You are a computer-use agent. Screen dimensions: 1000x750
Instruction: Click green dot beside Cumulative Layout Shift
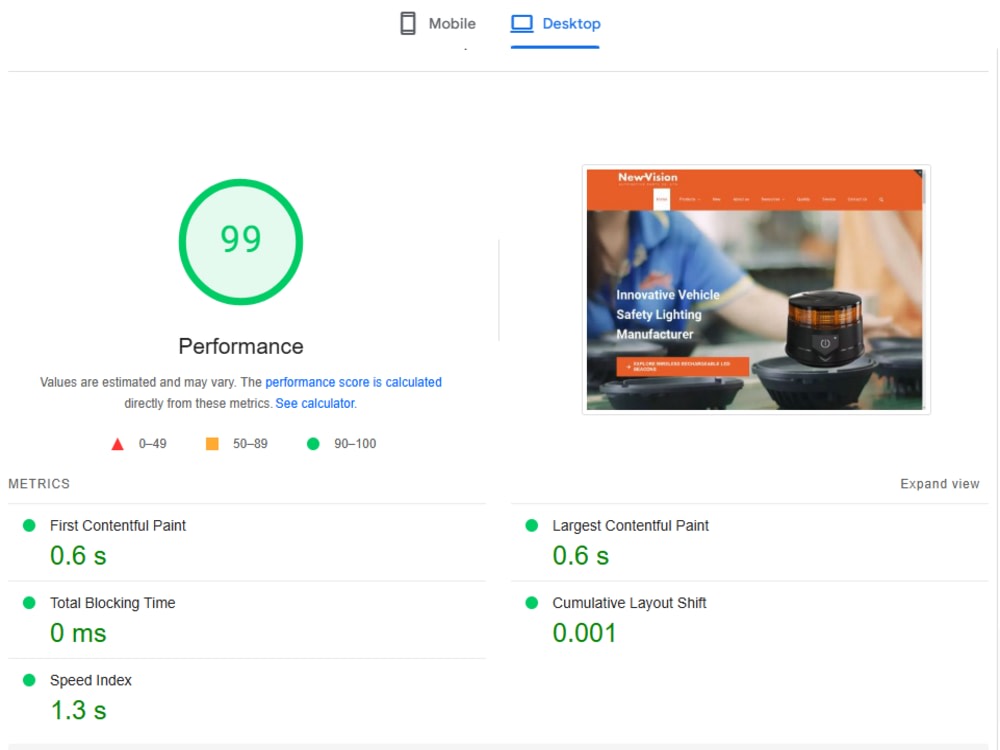(x=531, y=603)
